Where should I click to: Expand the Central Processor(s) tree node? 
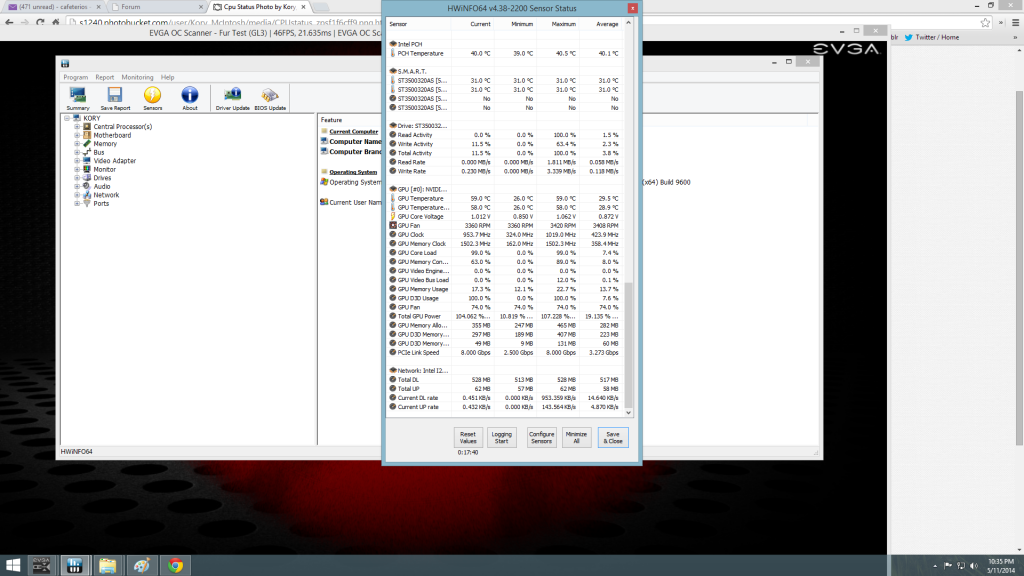tap(78, 127)
